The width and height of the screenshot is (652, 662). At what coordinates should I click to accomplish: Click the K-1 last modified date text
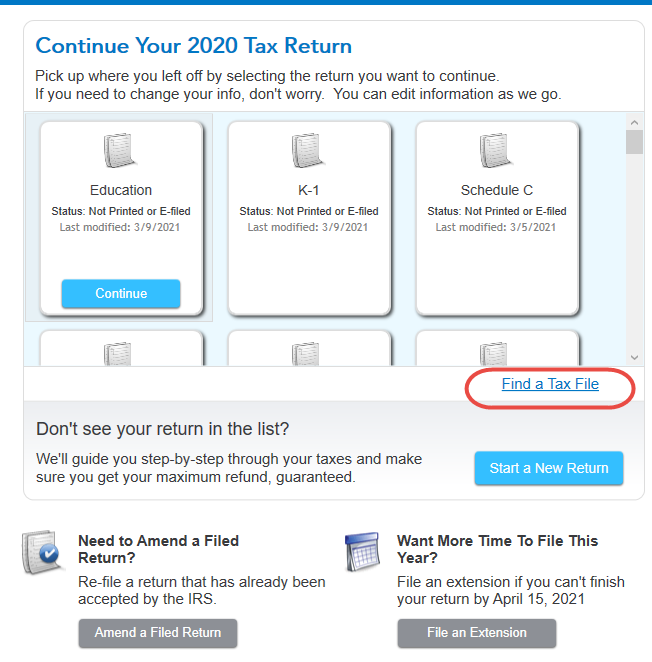click(x=309, y=227)
